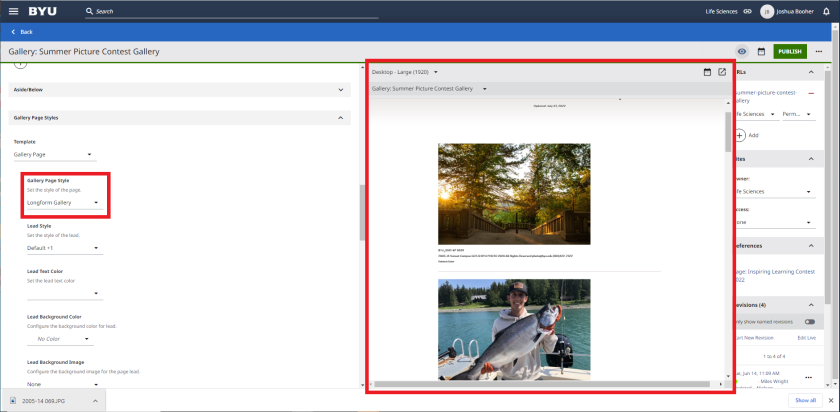Open the Lead Style dropdown
Viewport: 840px width, 412px height.
[63, 248]
